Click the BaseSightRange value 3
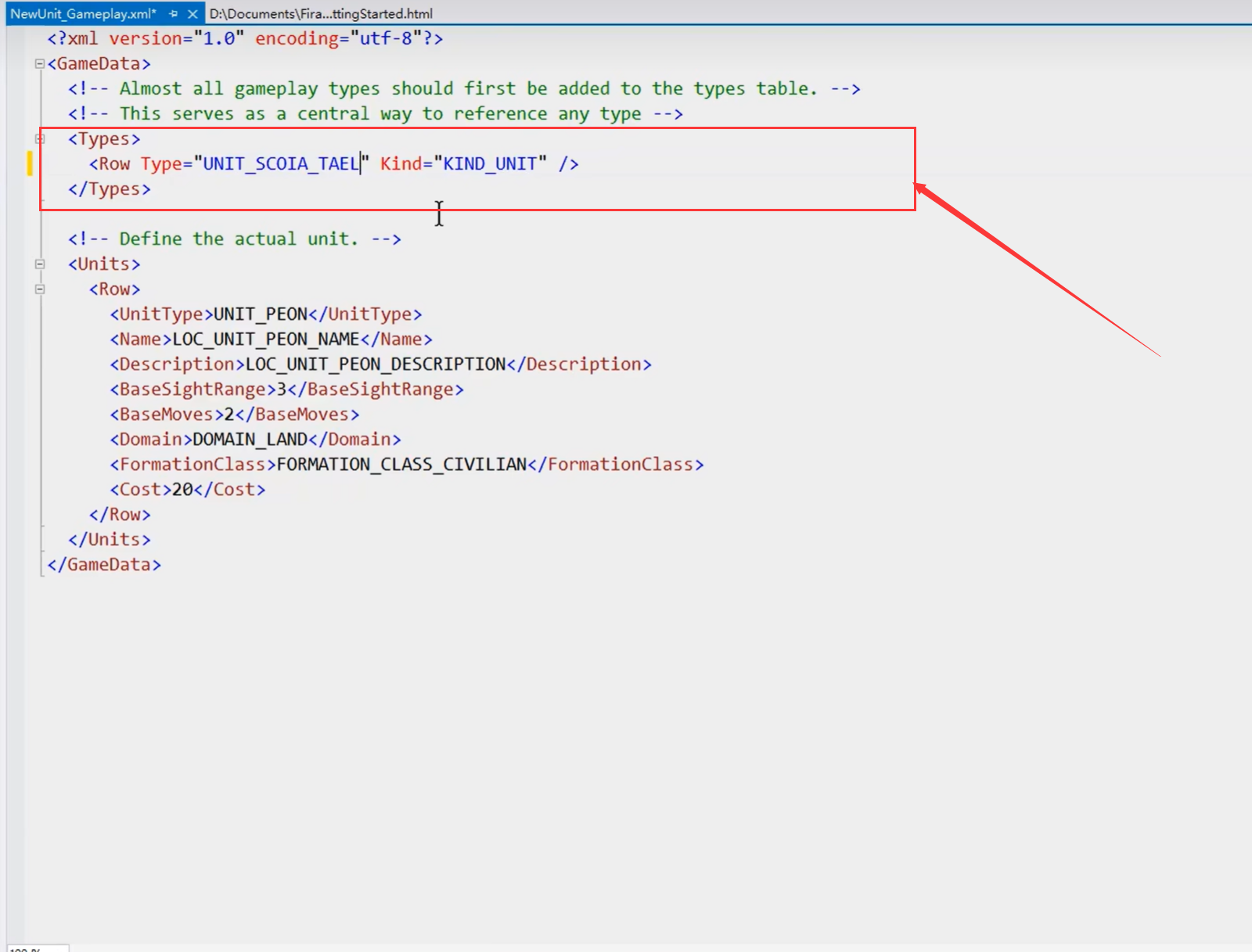This screenshot has height=952, width=1252. [x=282, y=390]
